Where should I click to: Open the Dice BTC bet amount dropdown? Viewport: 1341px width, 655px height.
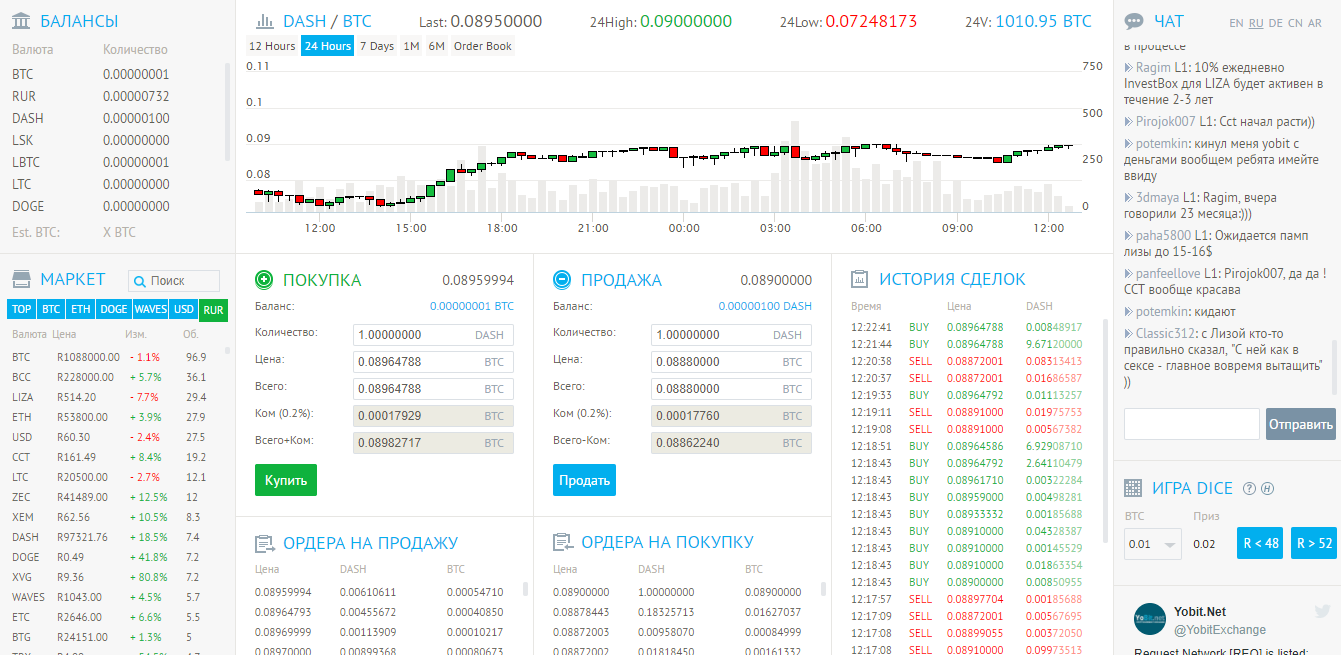(x=1153, y=544)
